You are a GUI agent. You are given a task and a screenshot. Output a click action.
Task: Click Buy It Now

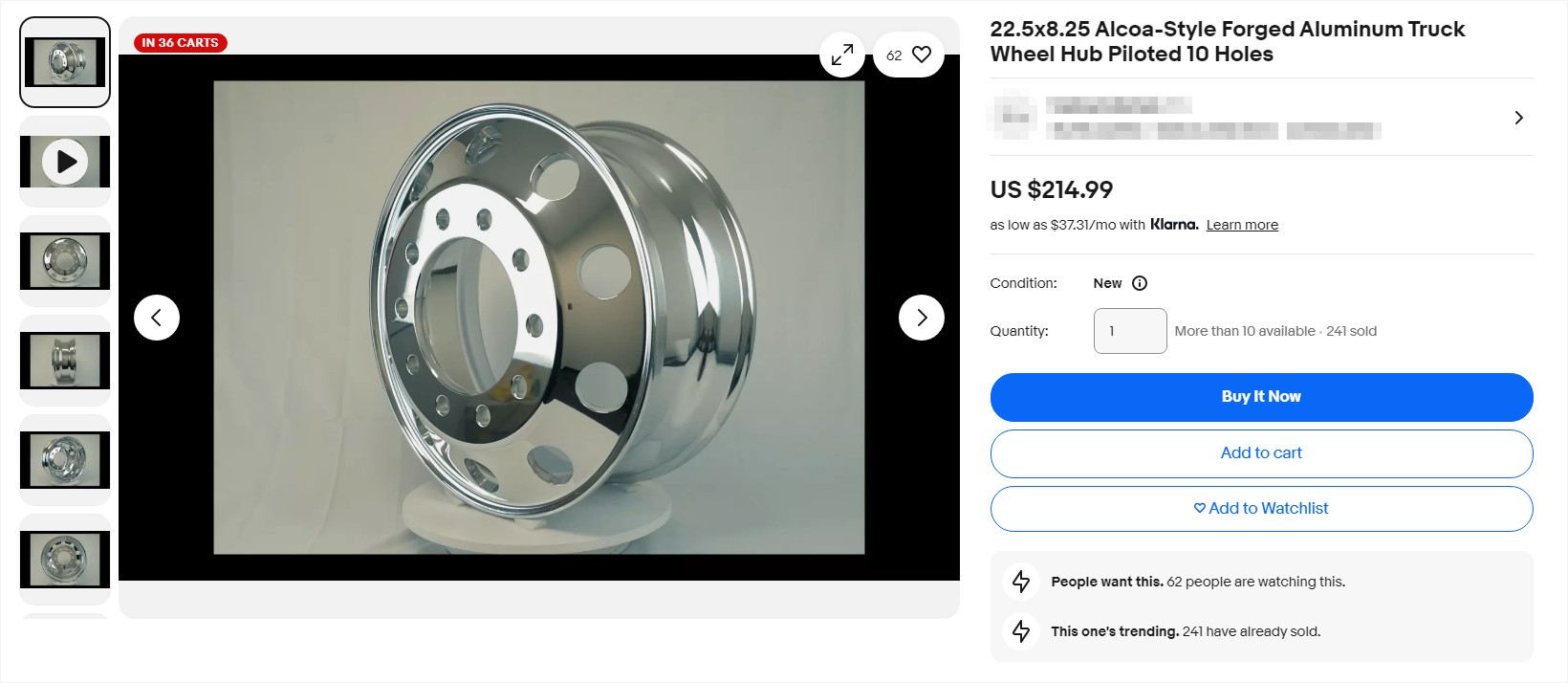click(1261, 396)
